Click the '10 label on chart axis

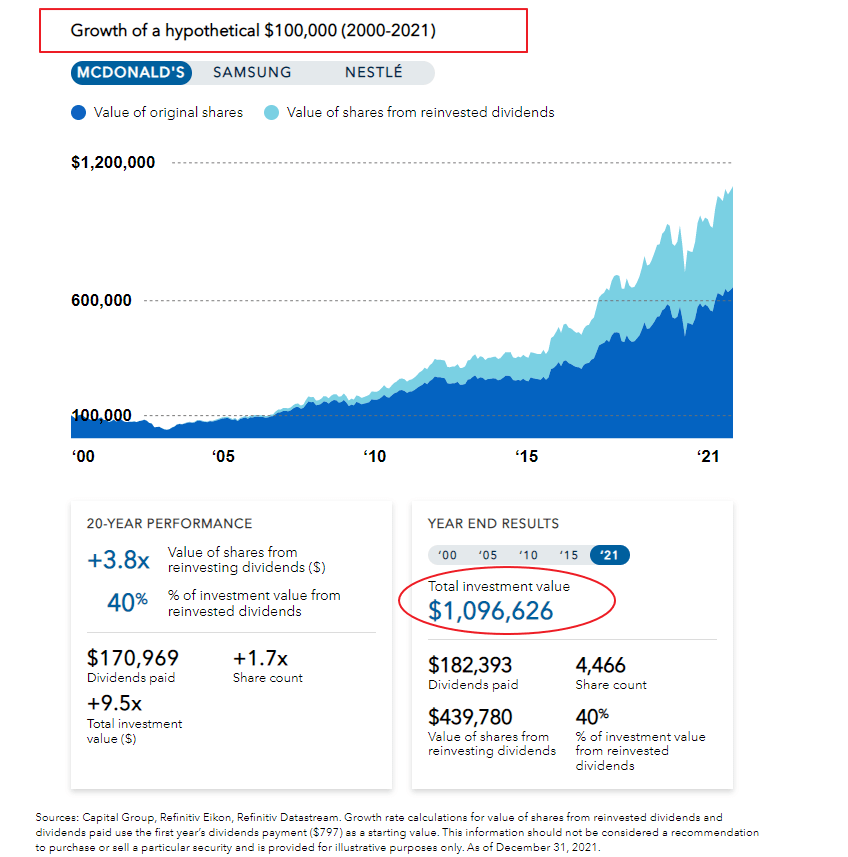click(x=375, y=456)
